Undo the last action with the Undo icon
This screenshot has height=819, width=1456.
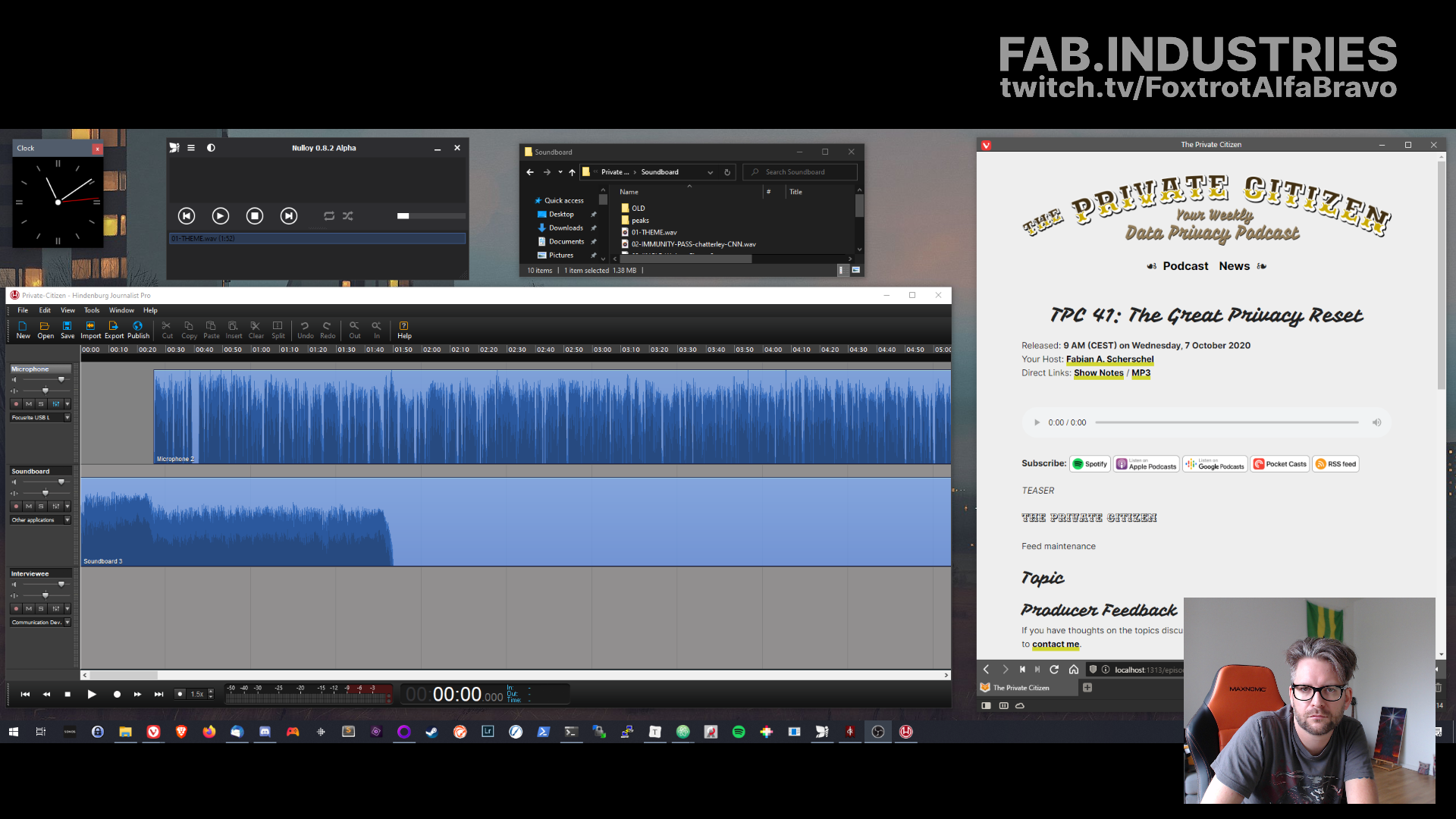click(x=305, y=330)
